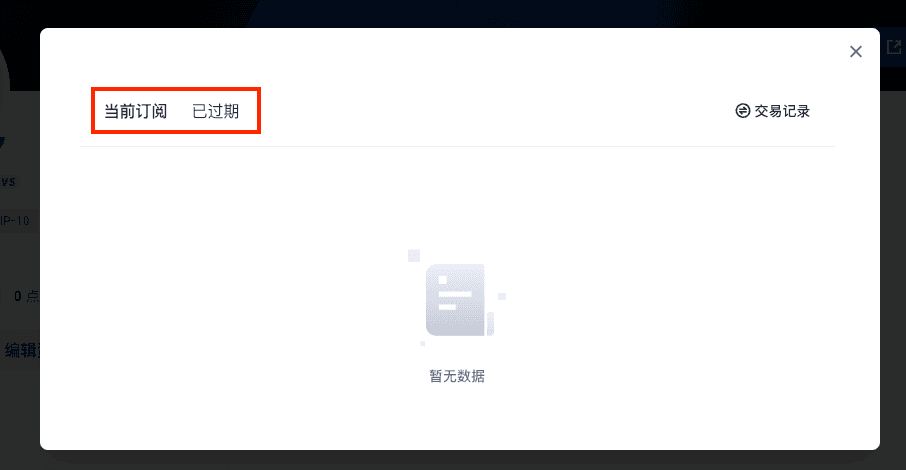906x470 pixels.
Task: Click the VIP-10 level badge
Action: [16, 220]
